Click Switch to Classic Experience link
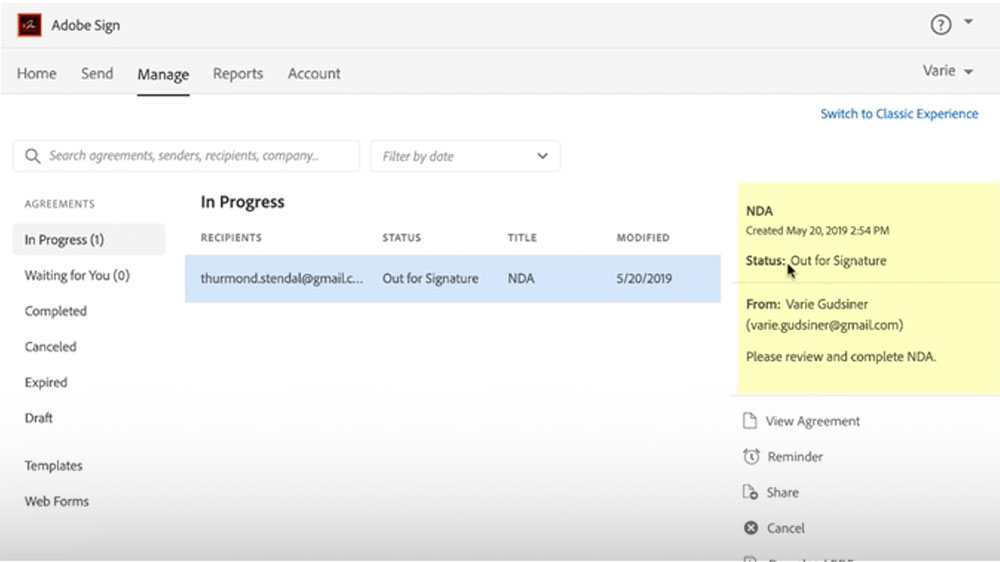 pyautogui.click(x=899, y=114)
